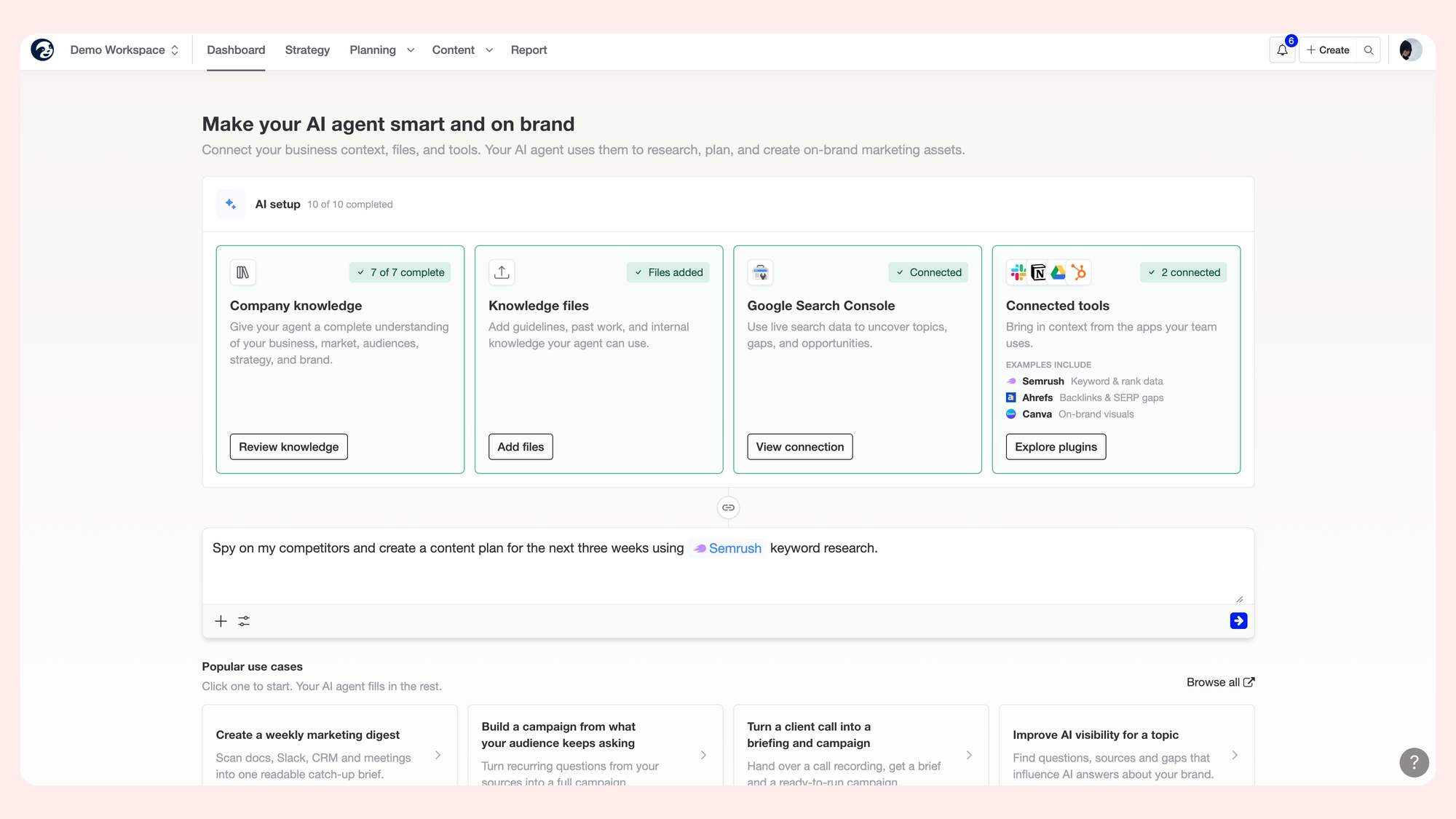Open the client call briefing use case arrow
Screen dimensions: 1456x819
point(969,755)
